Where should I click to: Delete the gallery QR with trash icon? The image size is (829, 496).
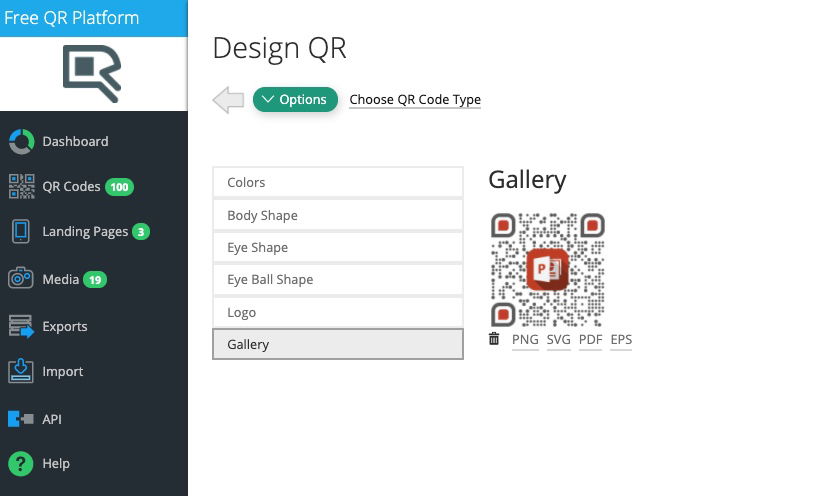[494, 339]
